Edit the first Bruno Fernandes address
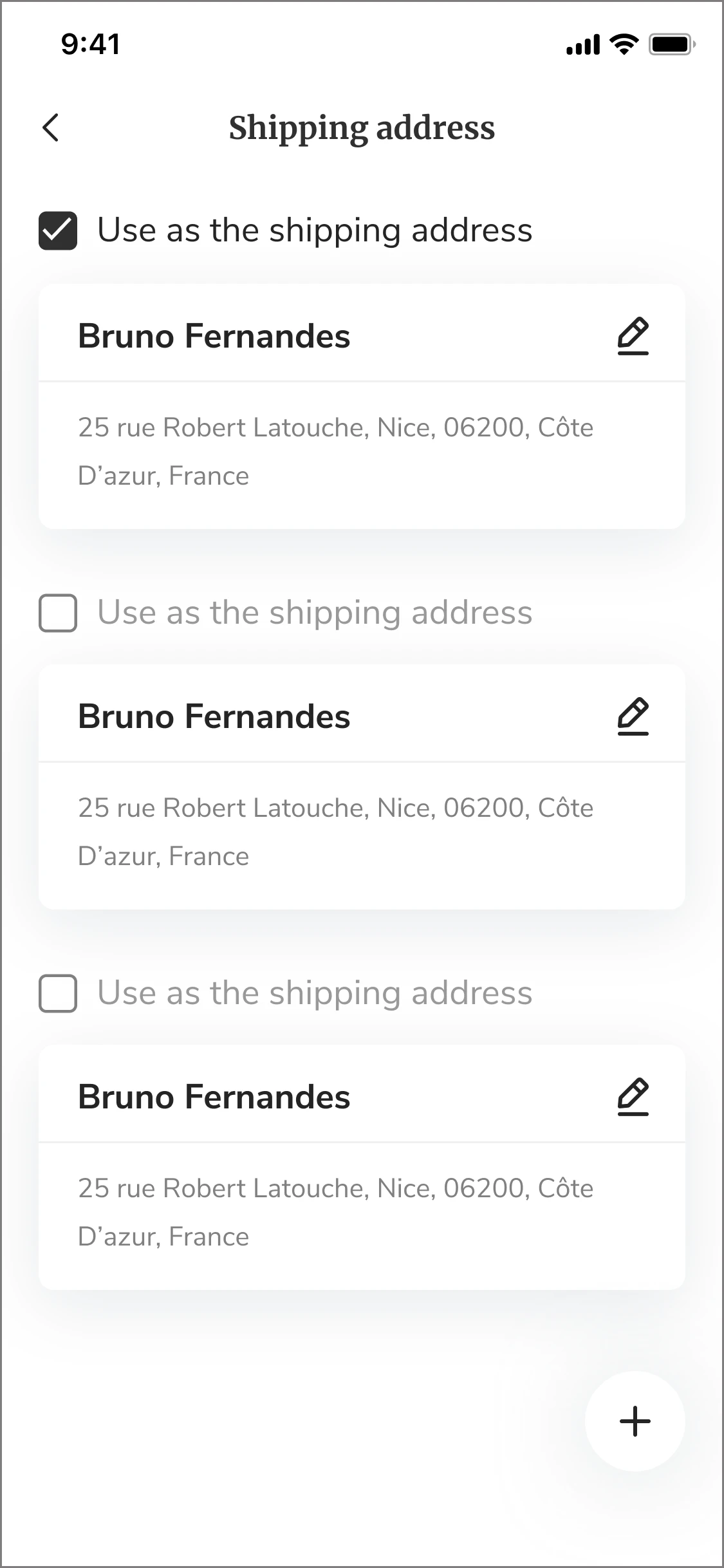Screen dimensions: 724x1568 633,336
